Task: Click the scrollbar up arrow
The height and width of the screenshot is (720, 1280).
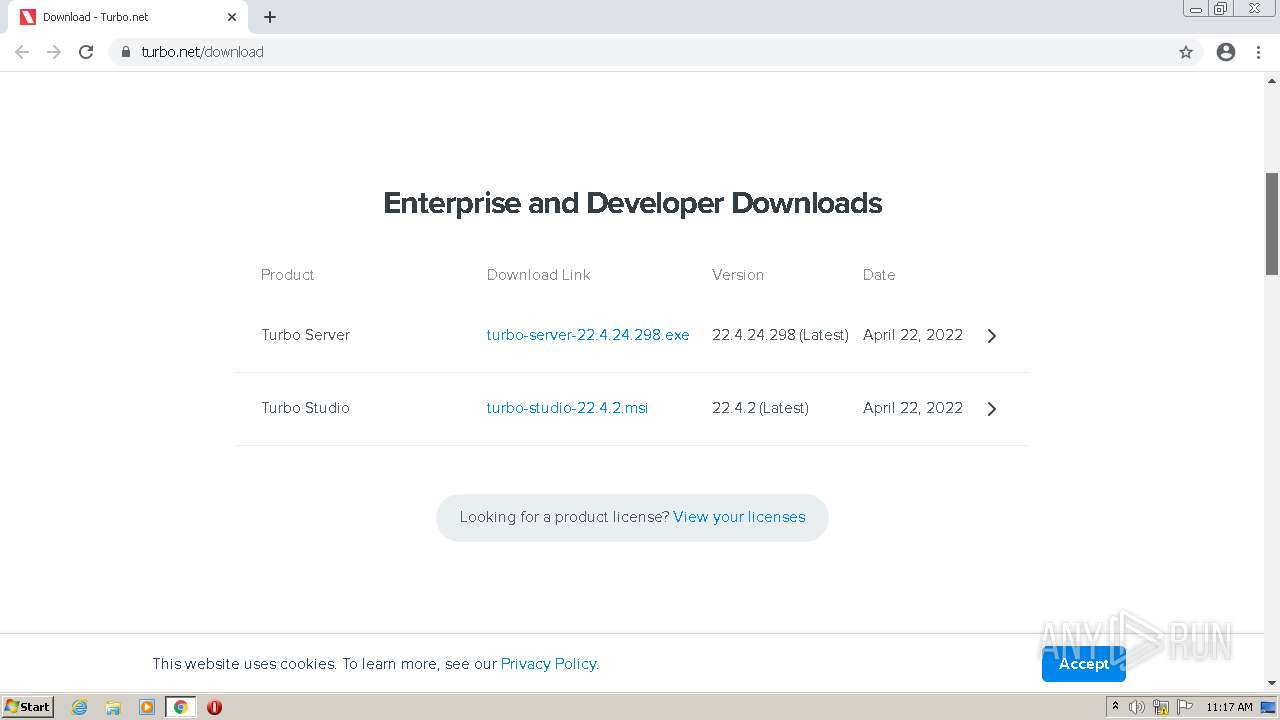Action: pos(1272,79)
